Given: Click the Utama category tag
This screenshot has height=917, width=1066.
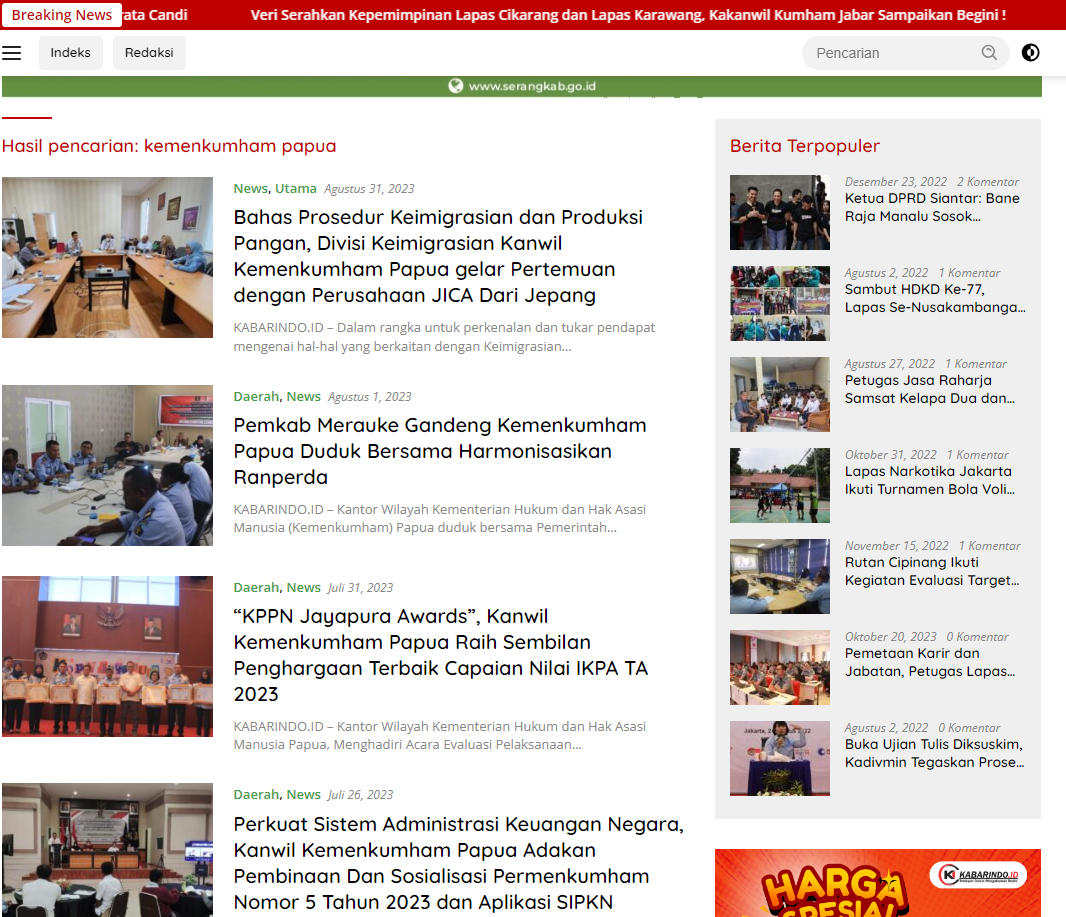Looking at the screenshot, I should pos(296,188).
